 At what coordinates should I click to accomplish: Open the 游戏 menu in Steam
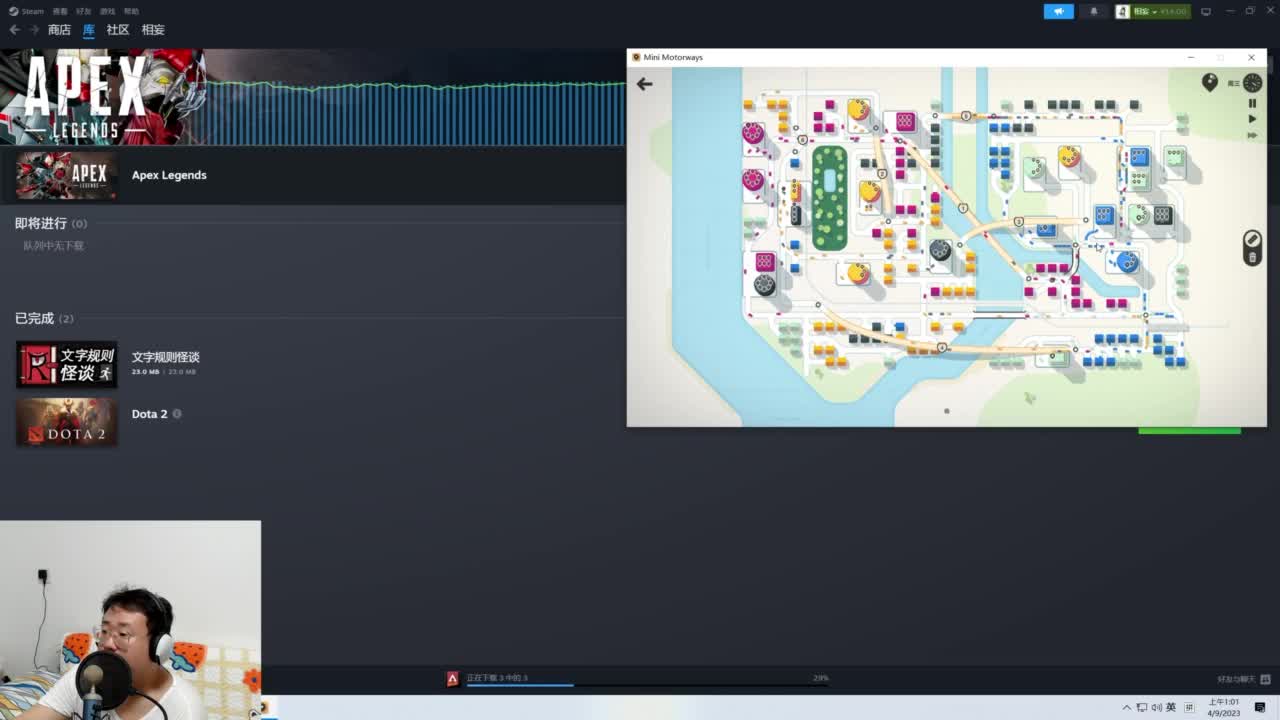pyautogui.click(x=108, y=11)
